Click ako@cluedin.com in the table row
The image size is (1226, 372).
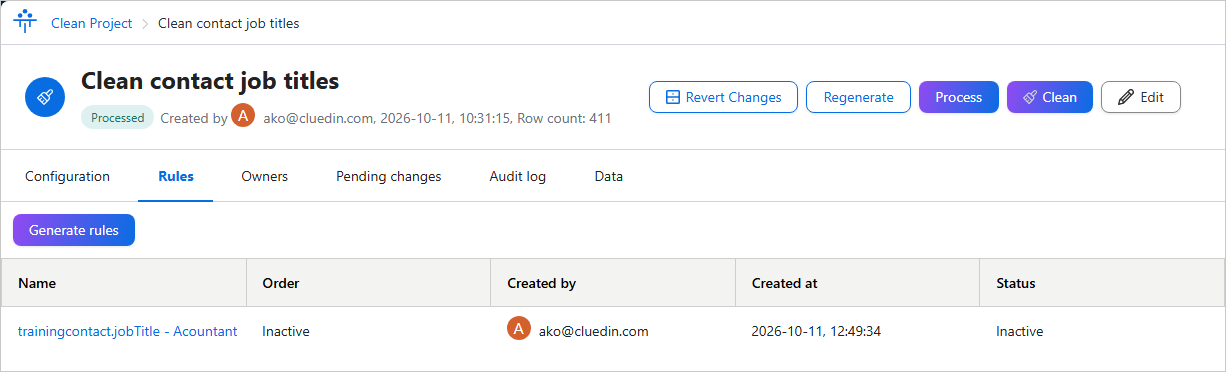coord(594,331)
